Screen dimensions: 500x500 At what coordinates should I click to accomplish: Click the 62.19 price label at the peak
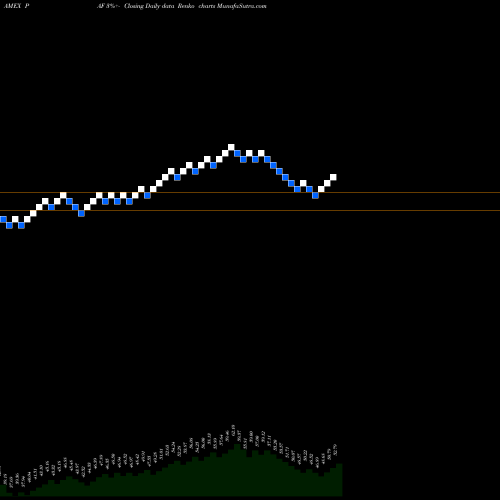(233, 430)
